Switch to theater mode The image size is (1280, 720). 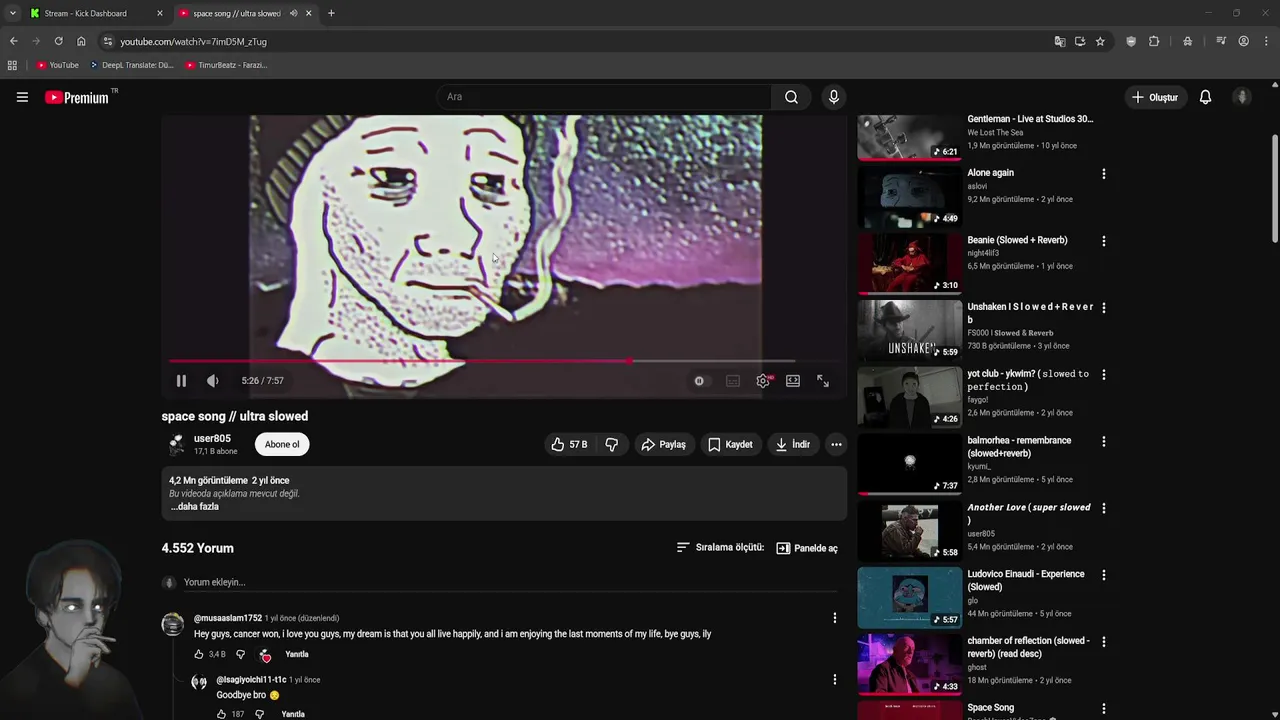pyautogui.click(x=793, y=381)
